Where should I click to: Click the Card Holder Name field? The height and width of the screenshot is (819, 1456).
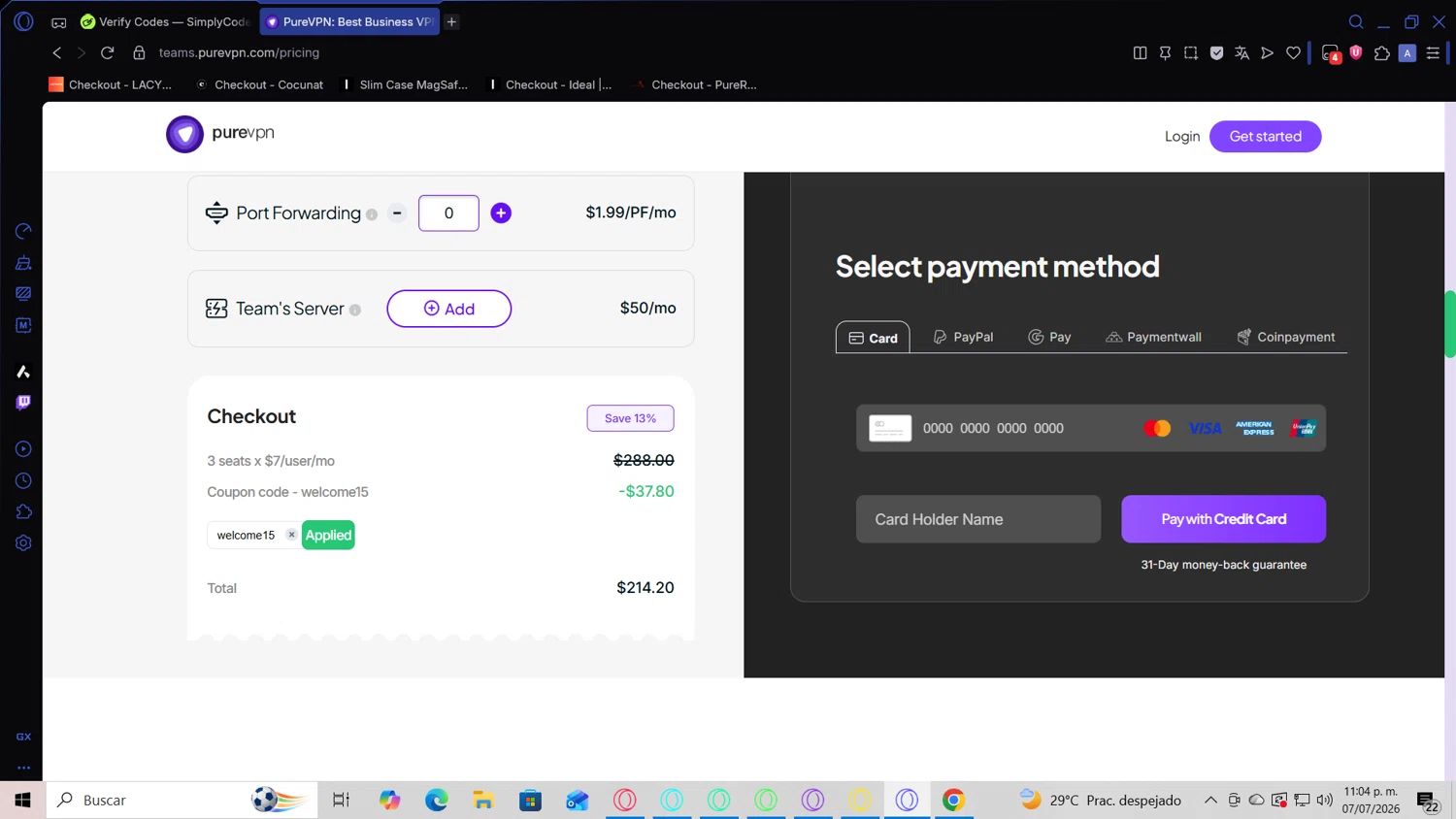978,519
